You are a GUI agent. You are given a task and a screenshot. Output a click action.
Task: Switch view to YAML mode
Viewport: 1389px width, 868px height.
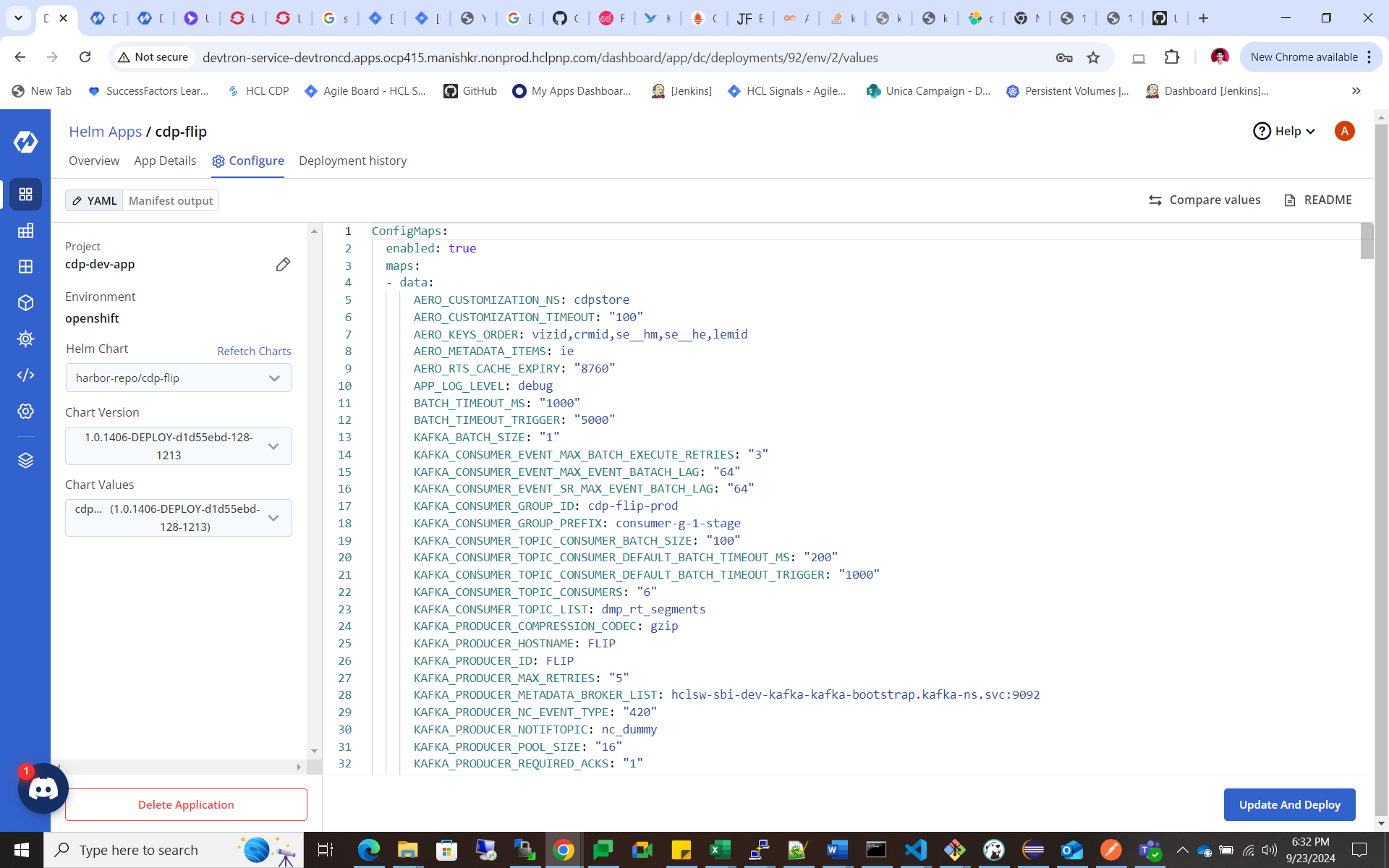(94, 200)
